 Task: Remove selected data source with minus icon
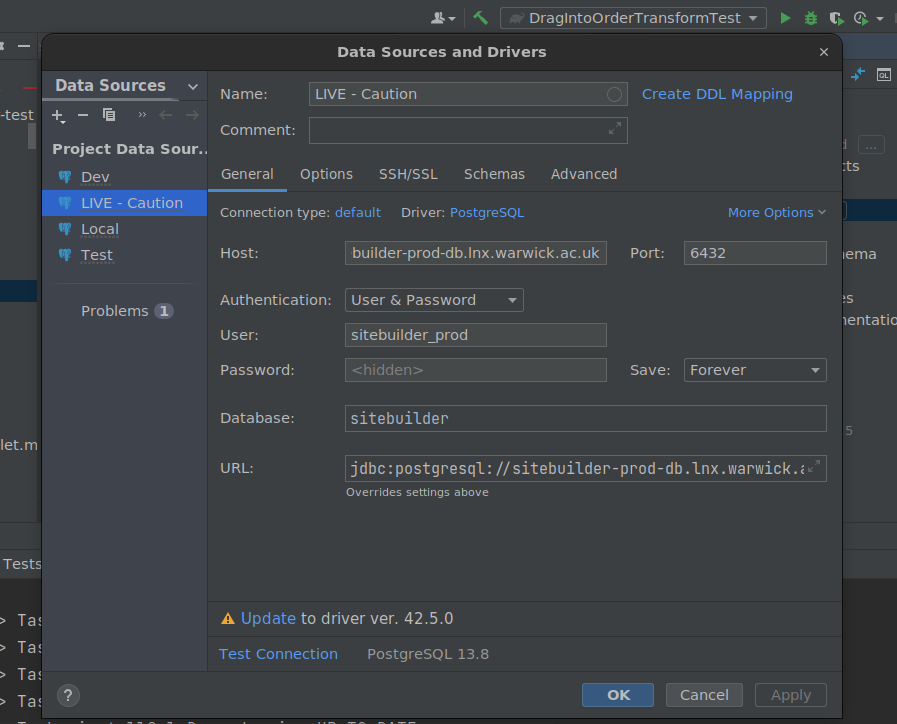point(83,115)
